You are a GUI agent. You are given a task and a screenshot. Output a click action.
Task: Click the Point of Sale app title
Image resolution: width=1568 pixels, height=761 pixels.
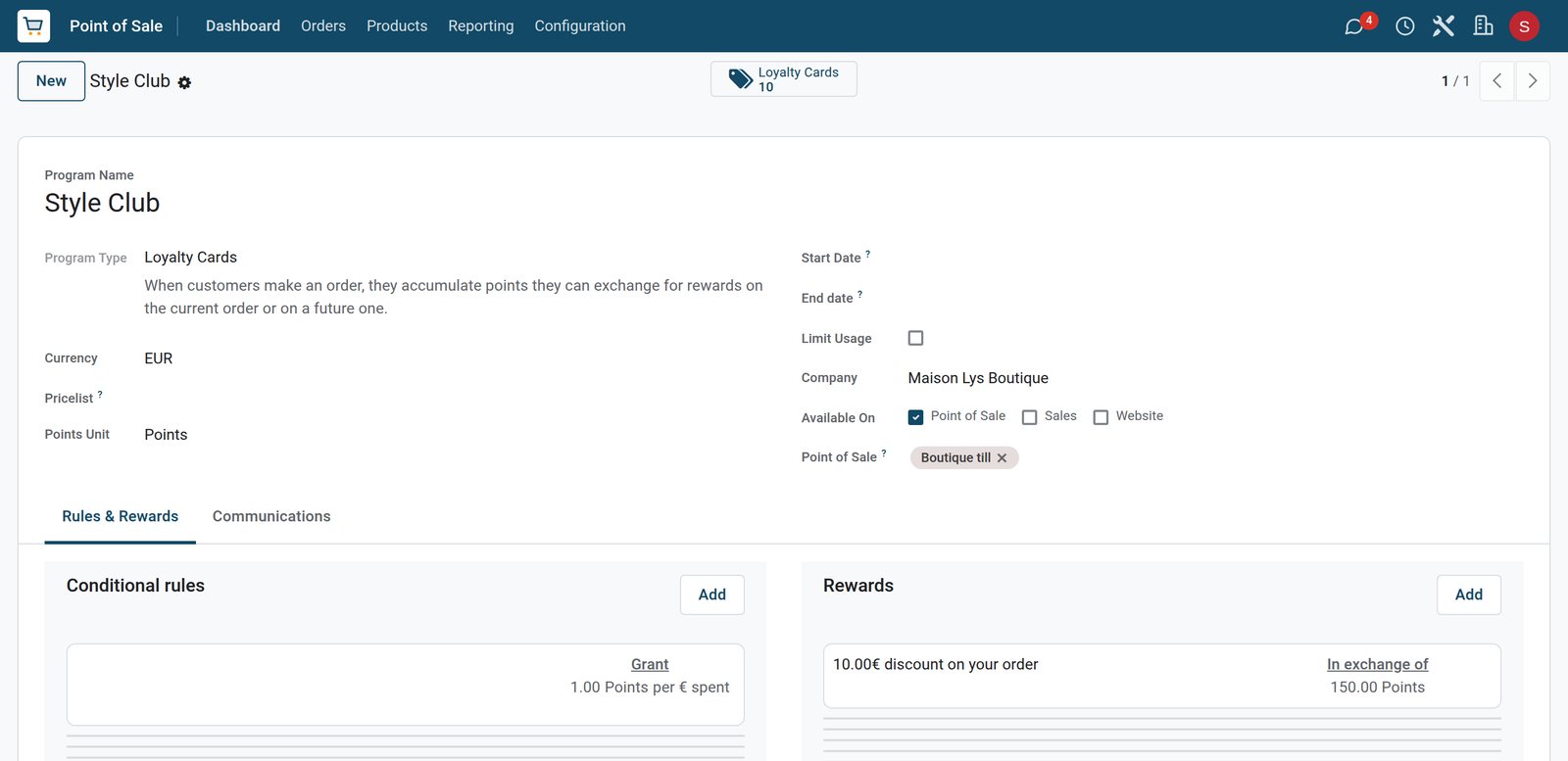tap(116, 26)
